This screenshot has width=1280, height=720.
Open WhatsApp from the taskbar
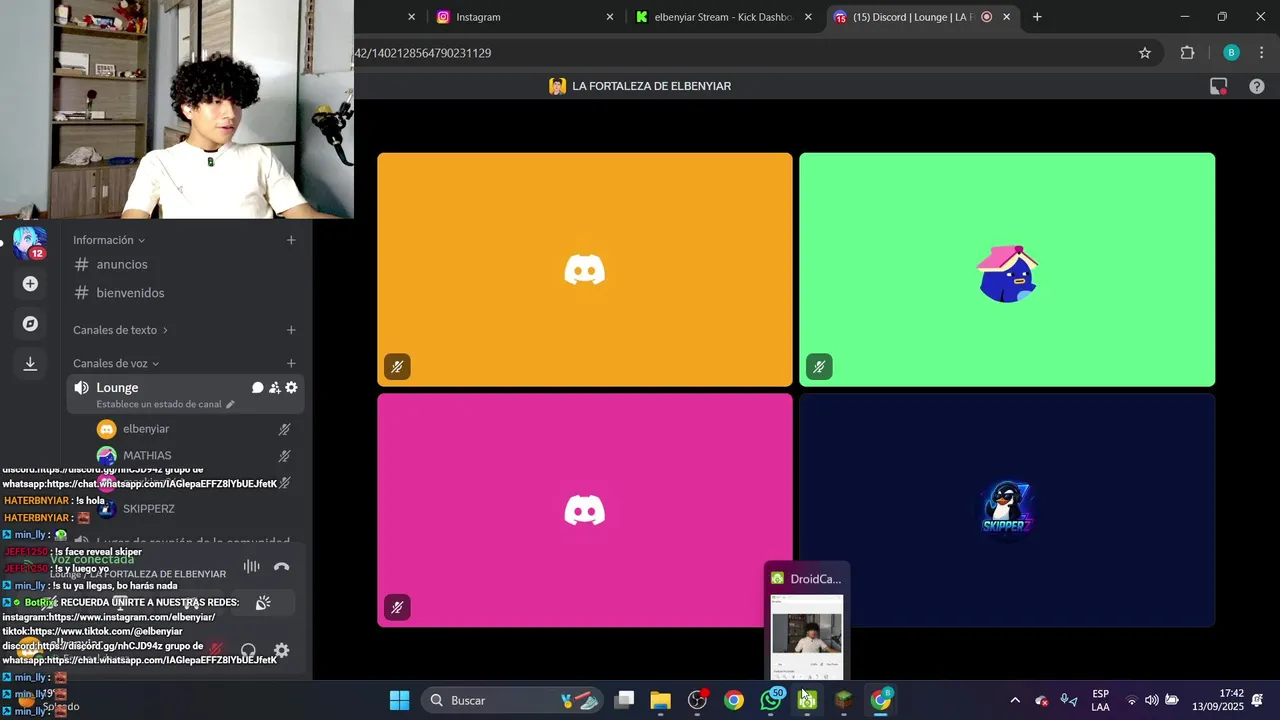click(x=771, y=700)
